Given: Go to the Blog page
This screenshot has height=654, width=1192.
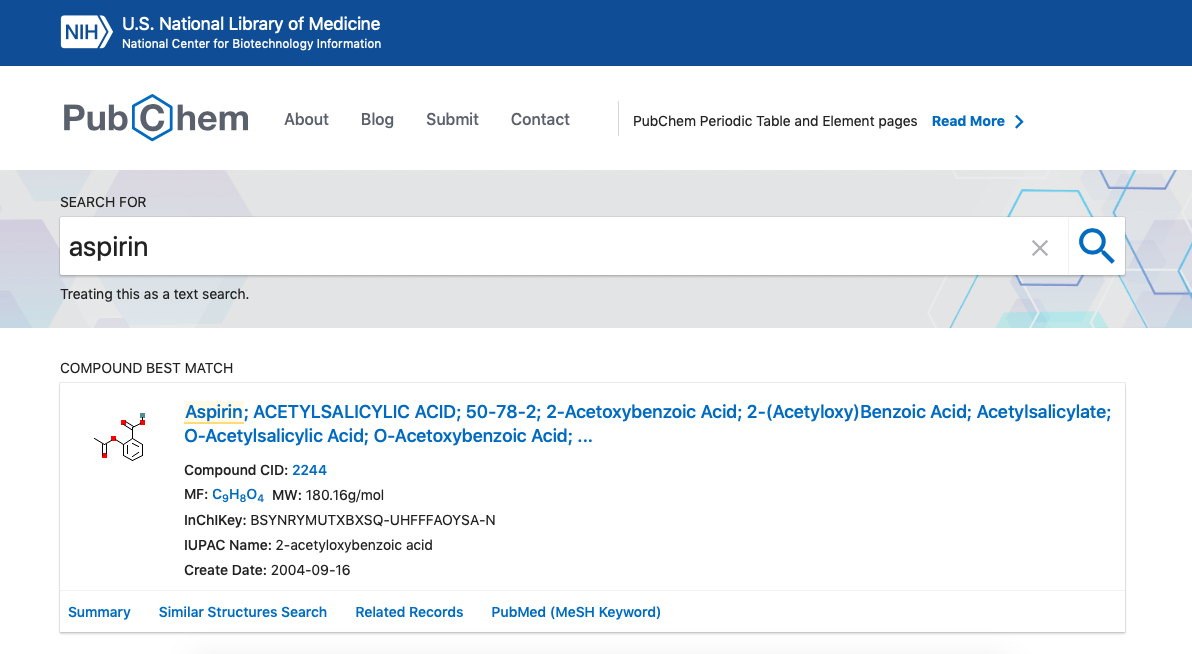Looking at the screenshot, I should pos(377,119).
